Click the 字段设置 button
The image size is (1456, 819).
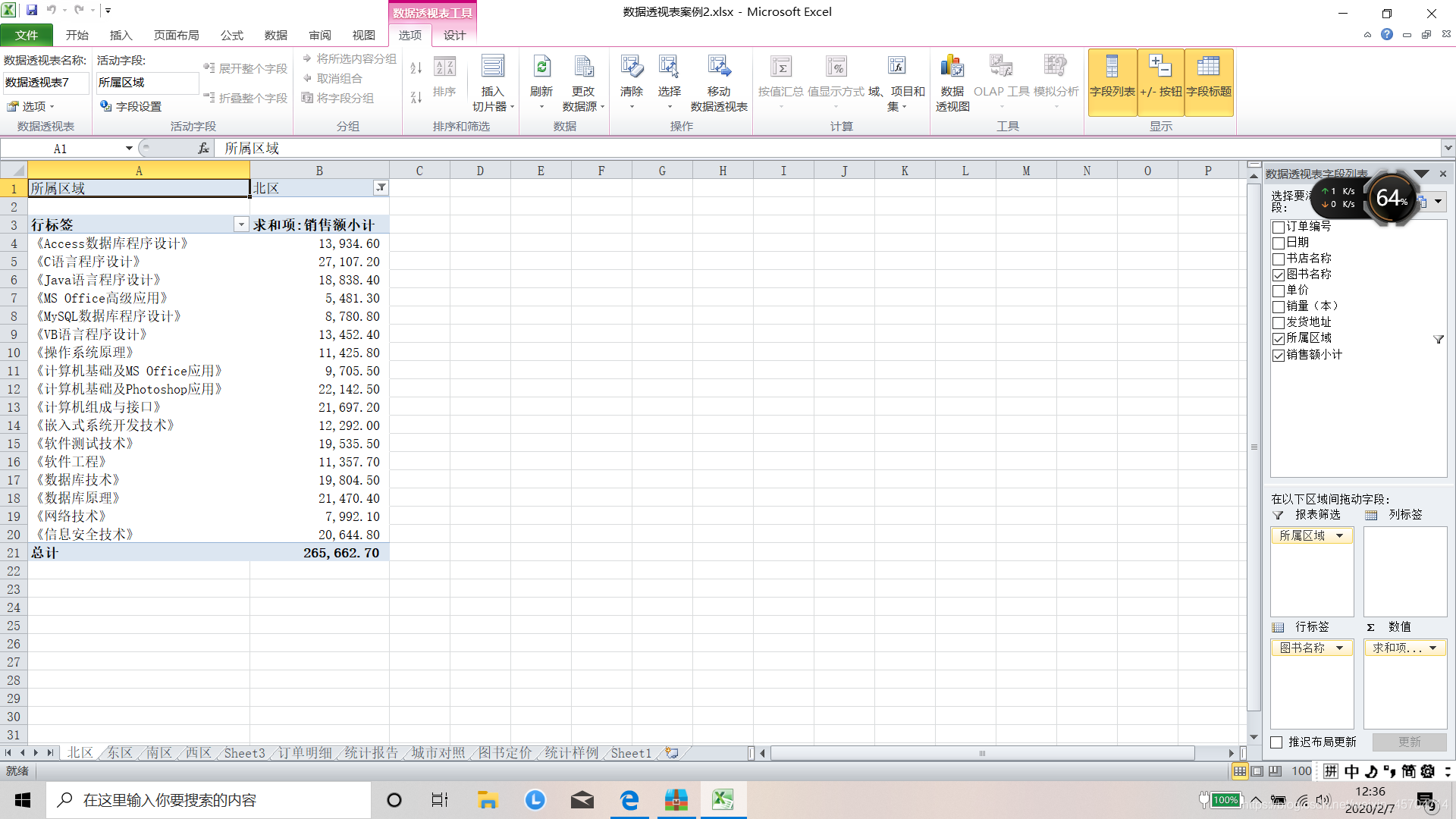130,106
